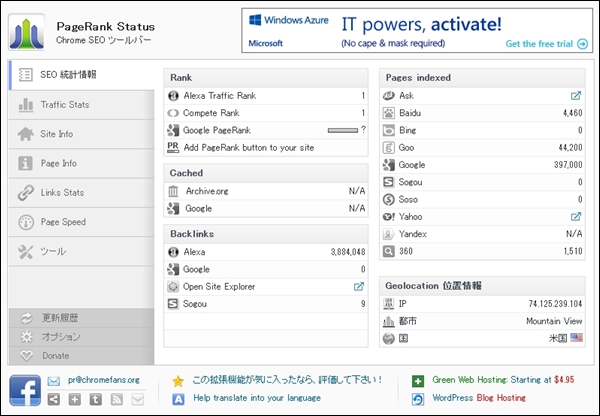
Task: Rate extension via star link この拡張機能が気に入ったなら
Action: click(287, 380)
